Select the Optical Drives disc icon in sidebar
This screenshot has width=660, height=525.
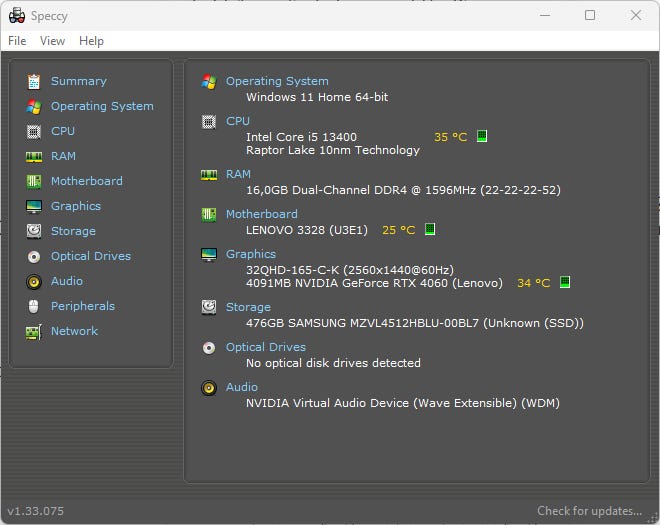point(34,256)
